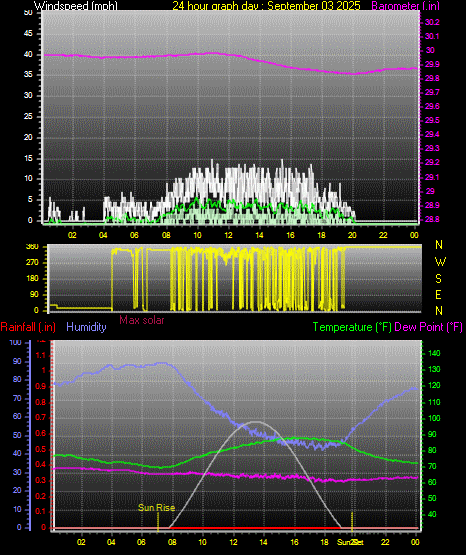Screen dimensions: 466x555
Task: Select the 1.1 value on rainfall axis
Action: [41, 355]
